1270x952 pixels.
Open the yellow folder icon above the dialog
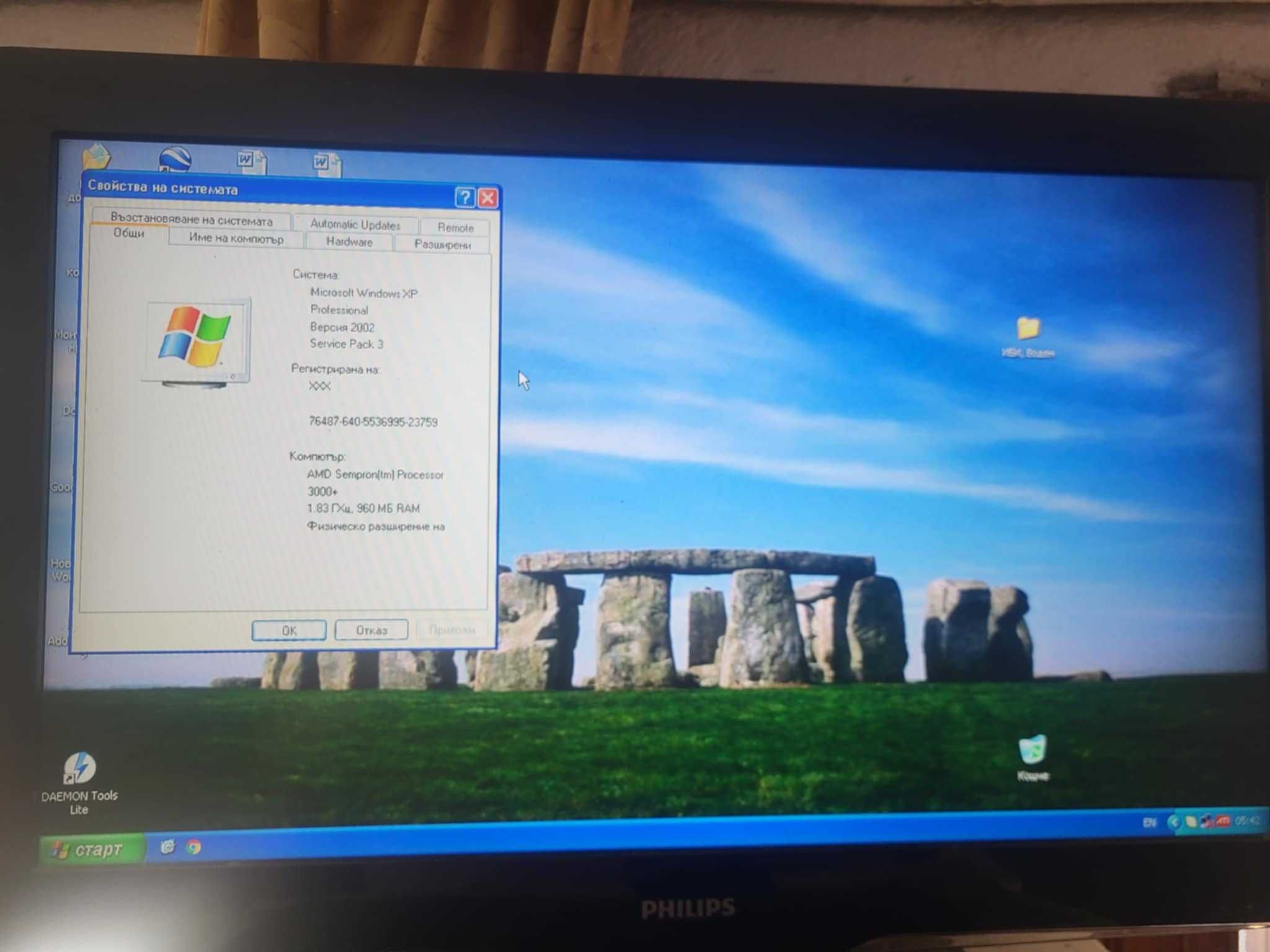pyautogui.click(x=96, y=157)
